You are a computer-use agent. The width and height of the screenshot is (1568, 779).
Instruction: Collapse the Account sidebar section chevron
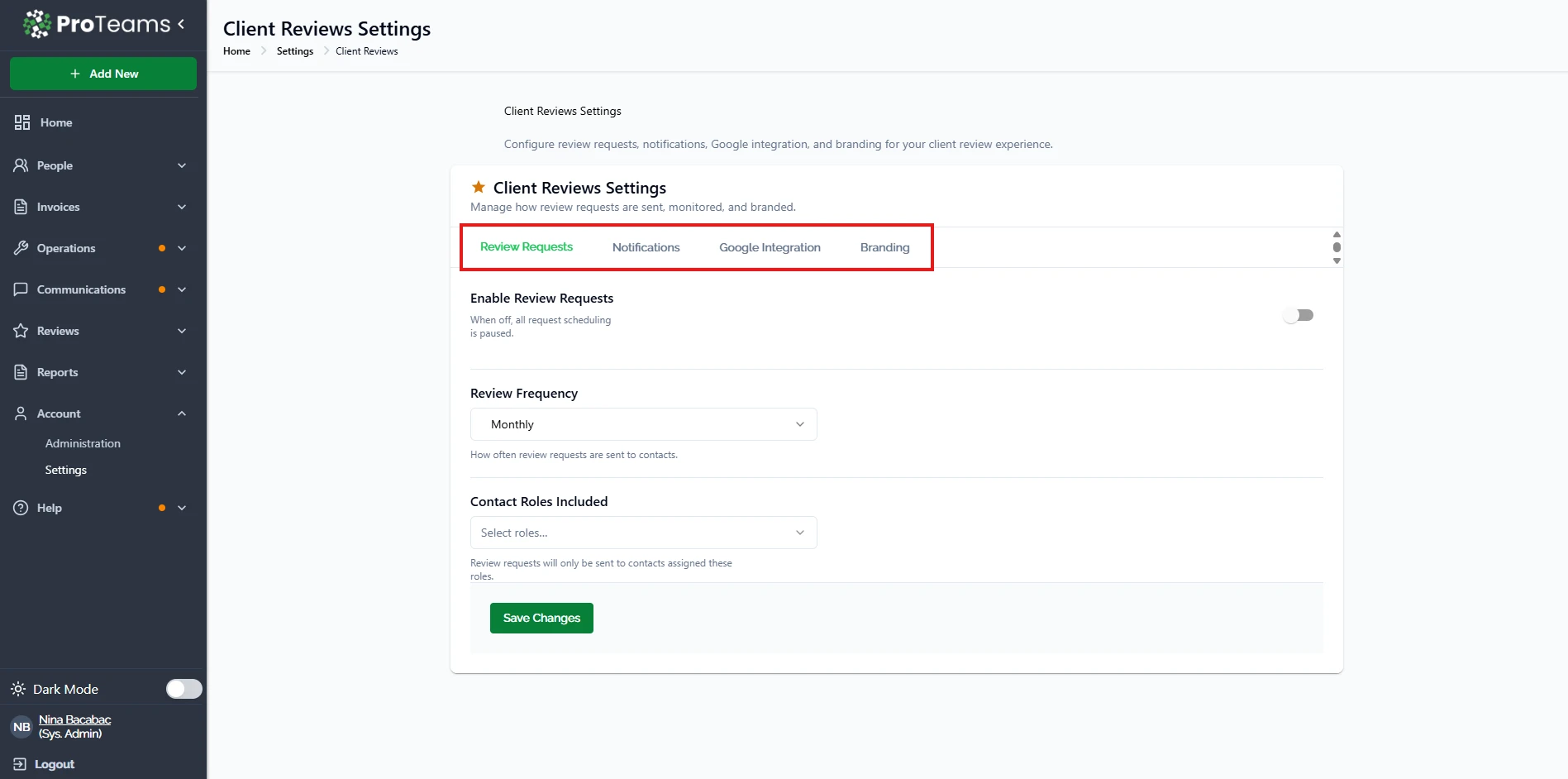182,413
